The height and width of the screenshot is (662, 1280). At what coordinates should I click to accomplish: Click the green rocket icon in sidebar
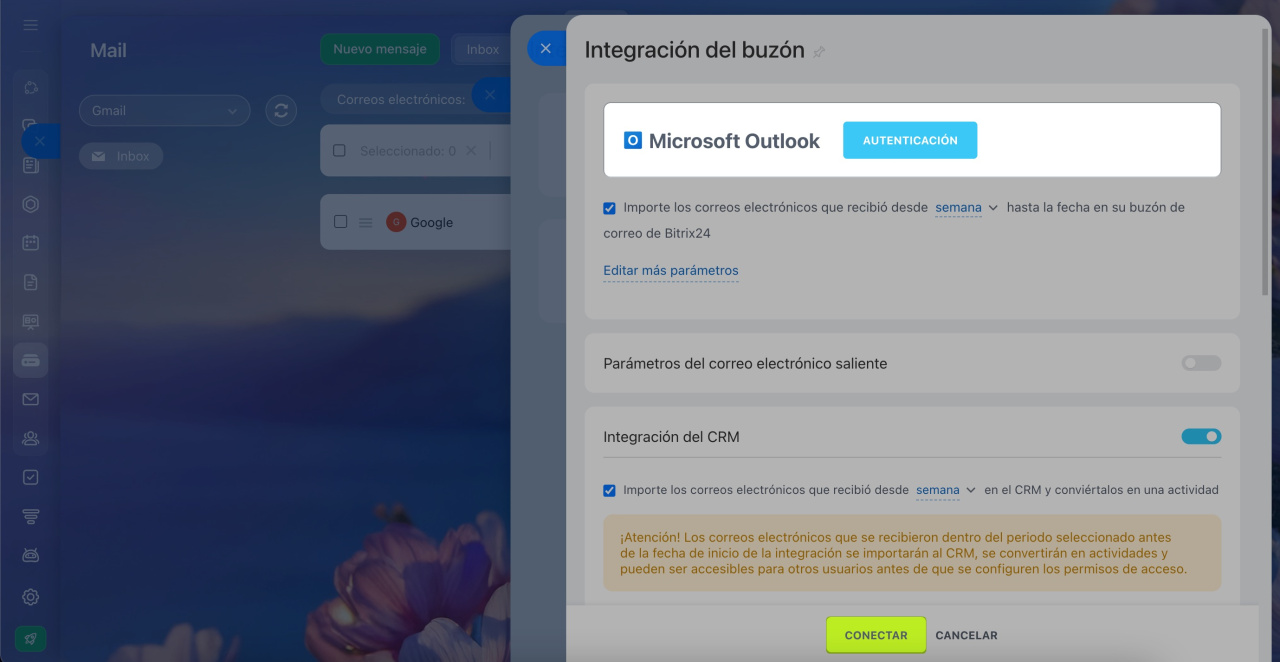click(30, 639)
